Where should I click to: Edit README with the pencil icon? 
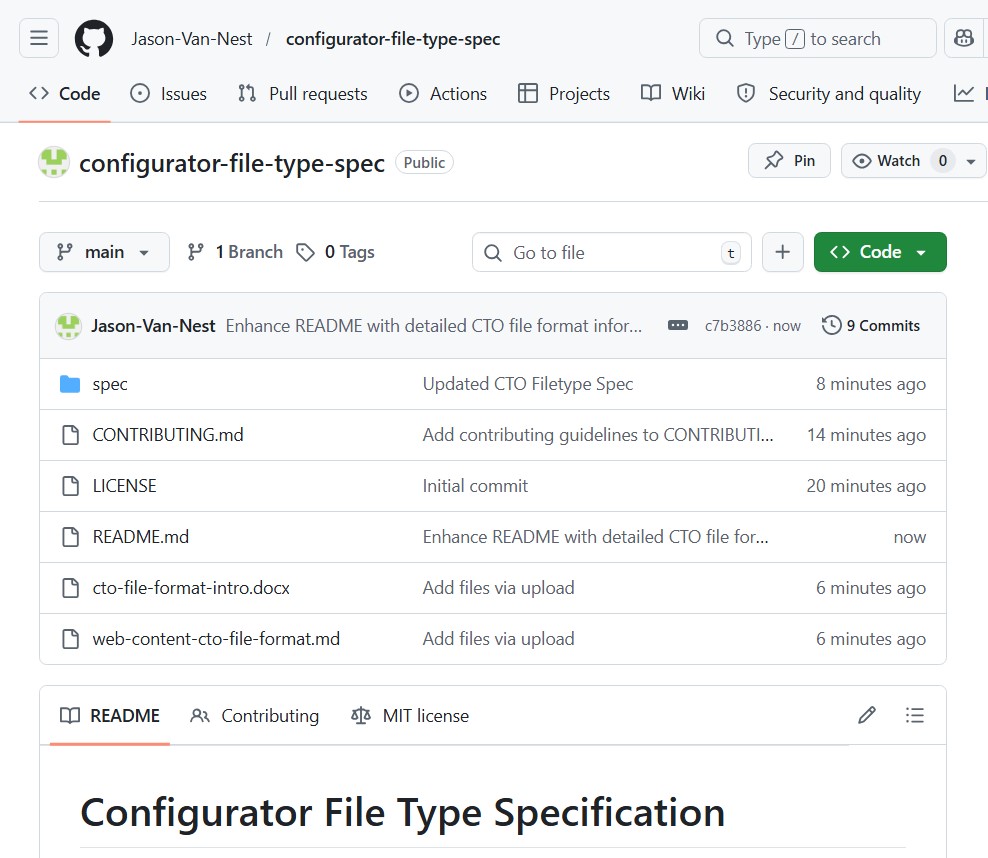[867, 715]
